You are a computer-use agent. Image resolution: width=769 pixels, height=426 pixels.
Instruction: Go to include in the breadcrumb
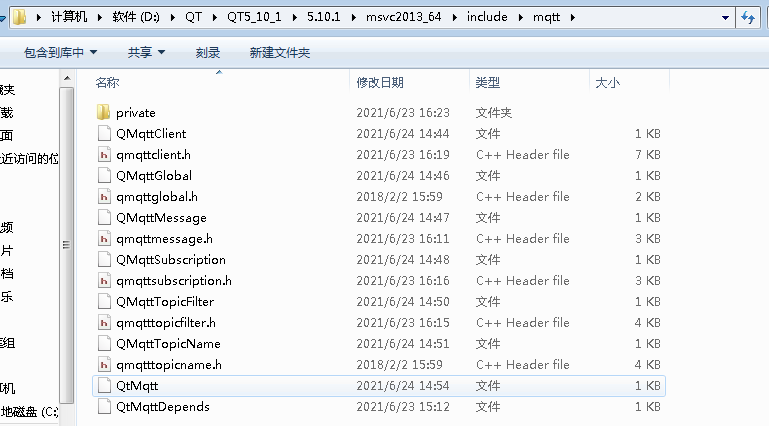pos(487,17)
